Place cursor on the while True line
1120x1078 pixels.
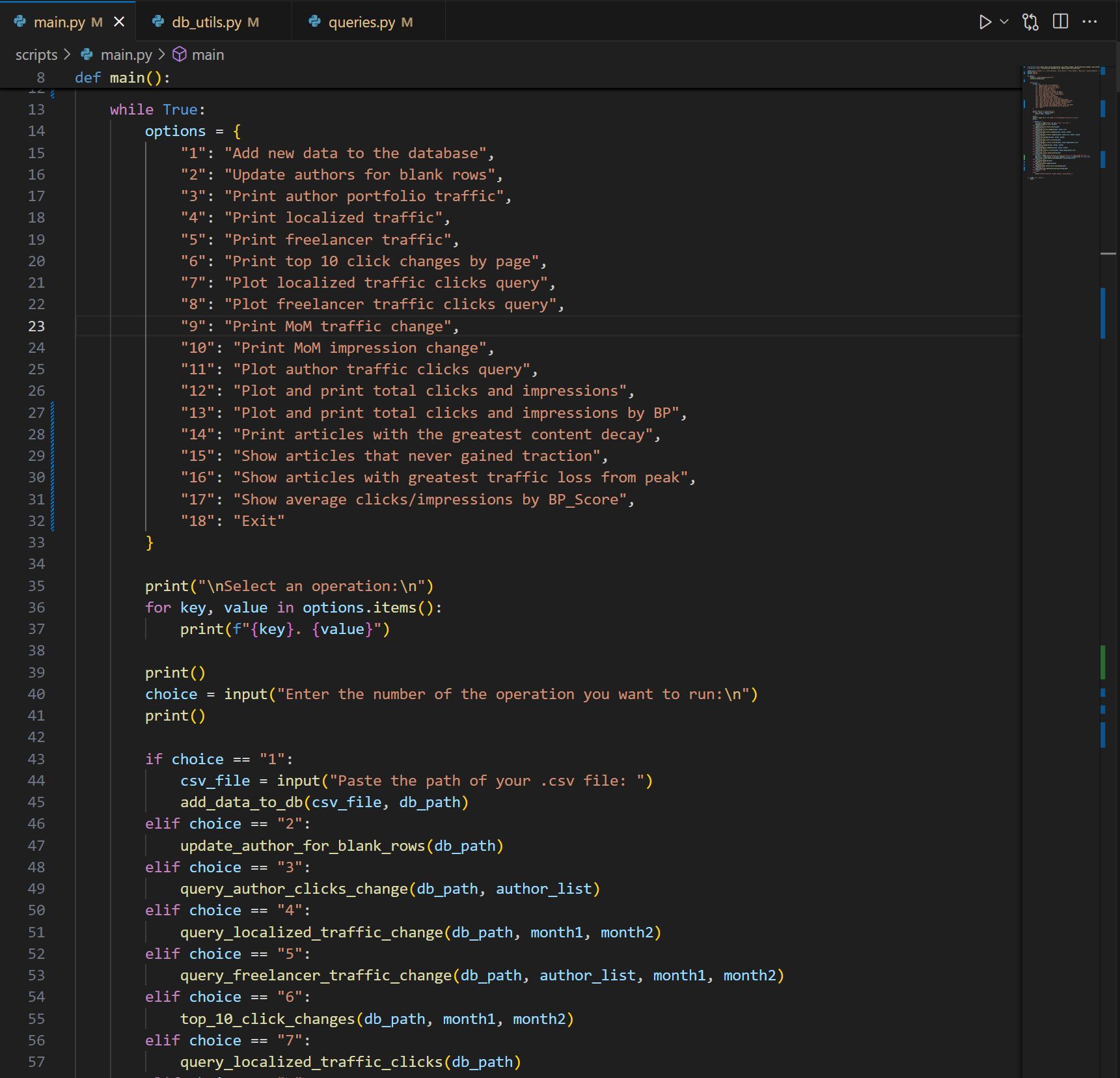pyautogui.click(x=157, y=109)
